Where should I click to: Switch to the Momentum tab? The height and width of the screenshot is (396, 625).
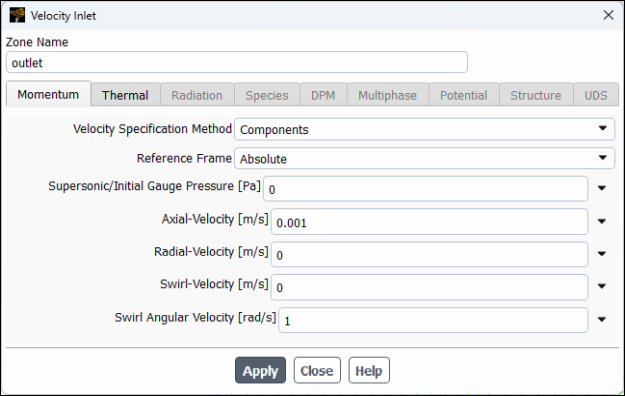(x=48, y=95)
